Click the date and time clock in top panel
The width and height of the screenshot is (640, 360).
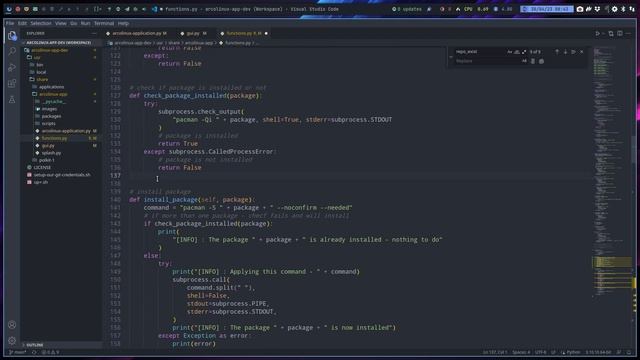[547, 9]
